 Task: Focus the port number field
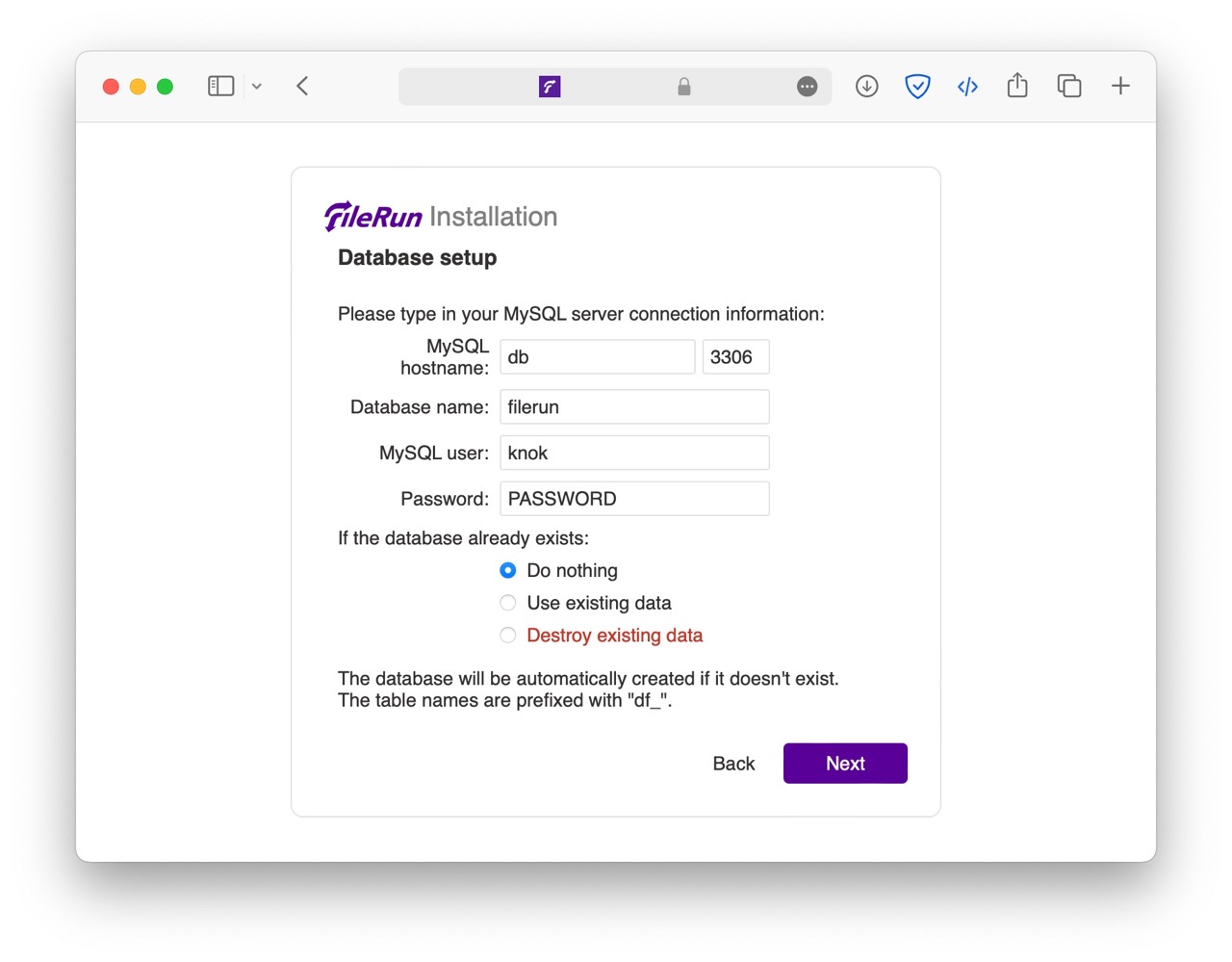[x=735, y=357]
